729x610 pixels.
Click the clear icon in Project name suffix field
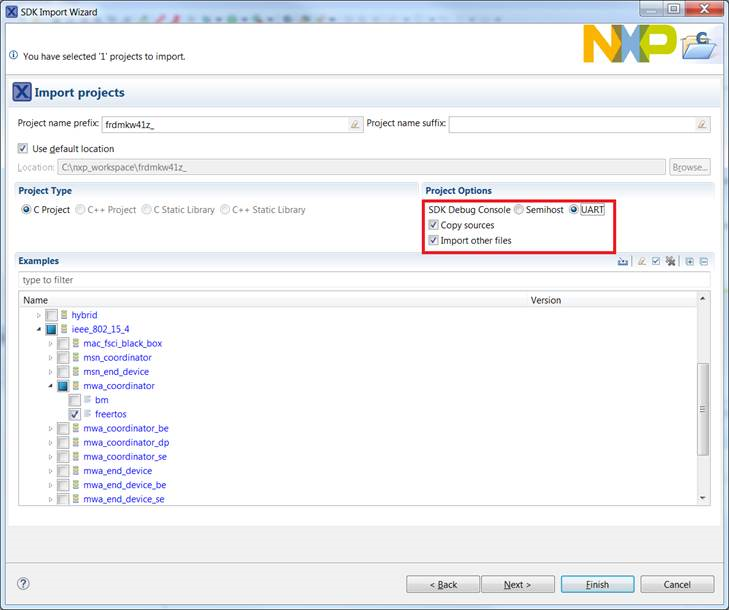(702, 124)
